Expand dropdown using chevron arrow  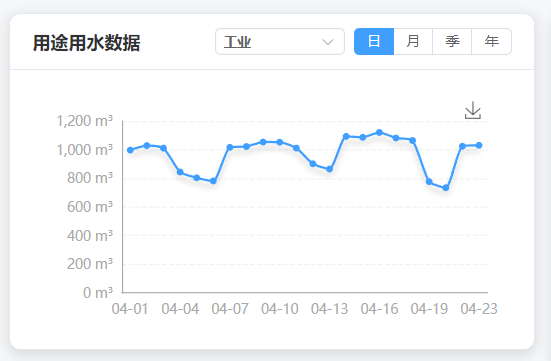pyautogui.click(x=328, y=42)
